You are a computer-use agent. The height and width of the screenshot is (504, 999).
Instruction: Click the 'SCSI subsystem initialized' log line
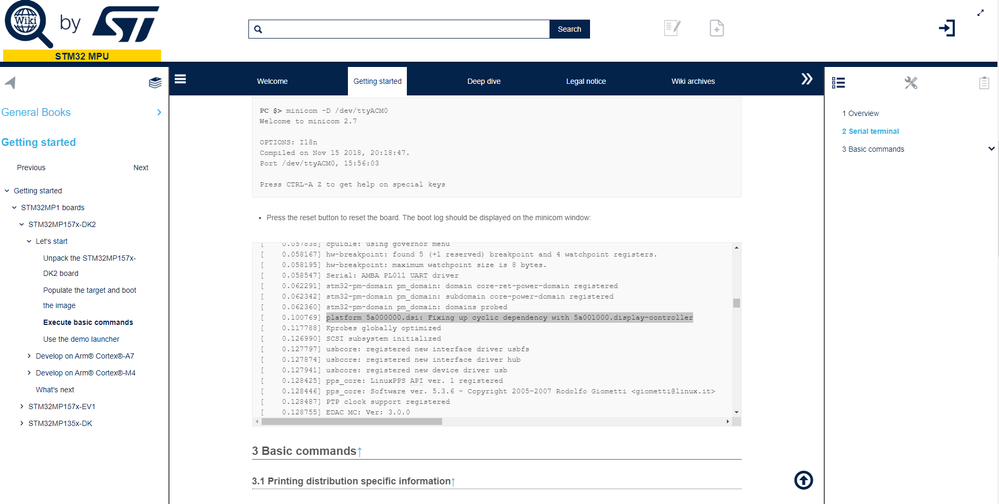point(383,339)
